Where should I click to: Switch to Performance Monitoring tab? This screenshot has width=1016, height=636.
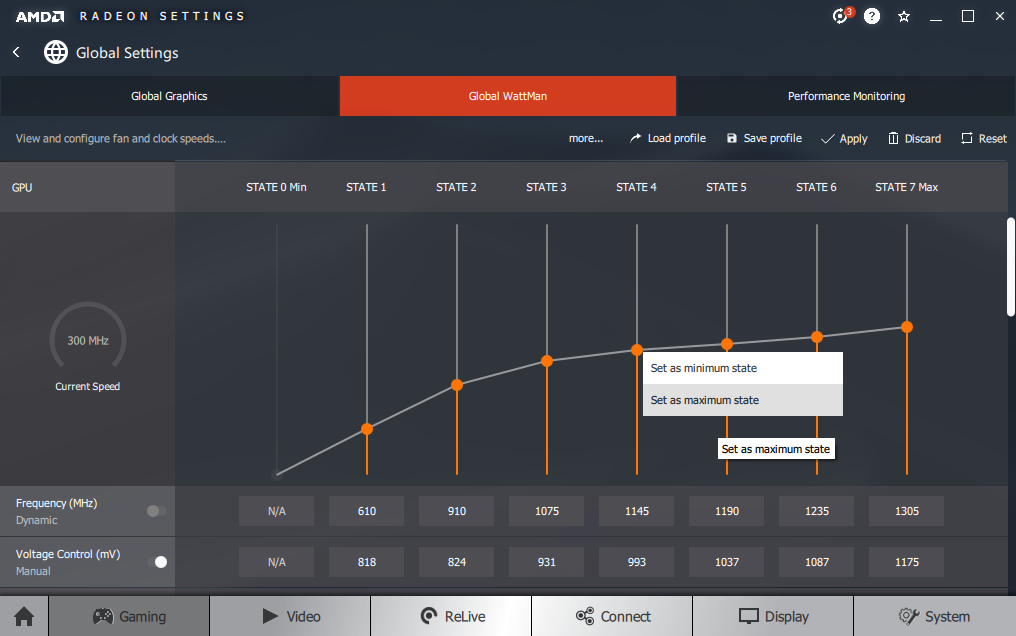[x=846, y=96]
